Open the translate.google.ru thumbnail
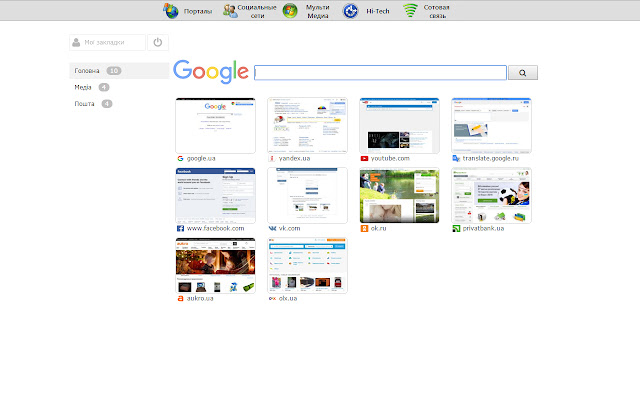 tap(491, 126)
